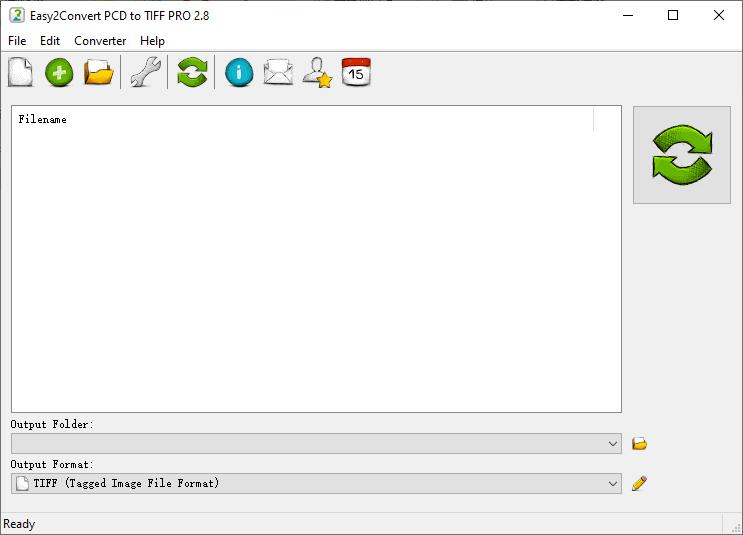Viewport: 743px width, 535px height.
Task: Add files with the green plus icon
Action: tap(59, 73)
